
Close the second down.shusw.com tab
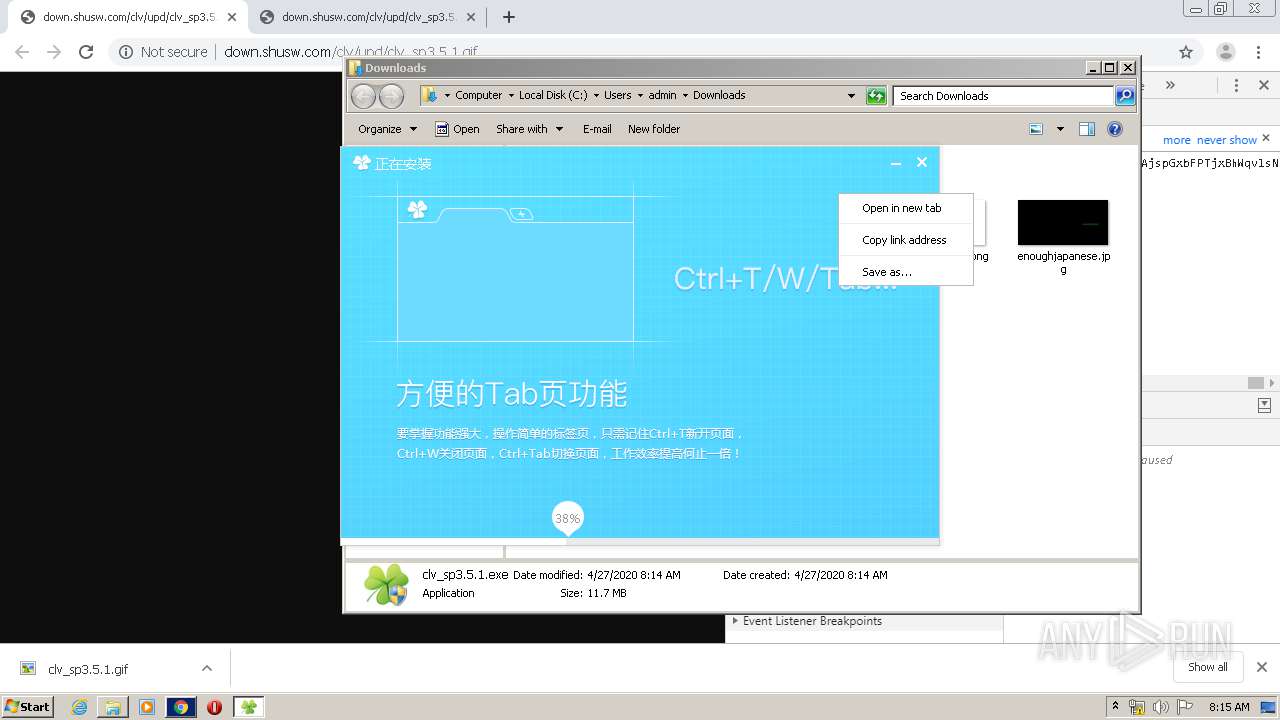pyautogui.click(x=471, y=17)
